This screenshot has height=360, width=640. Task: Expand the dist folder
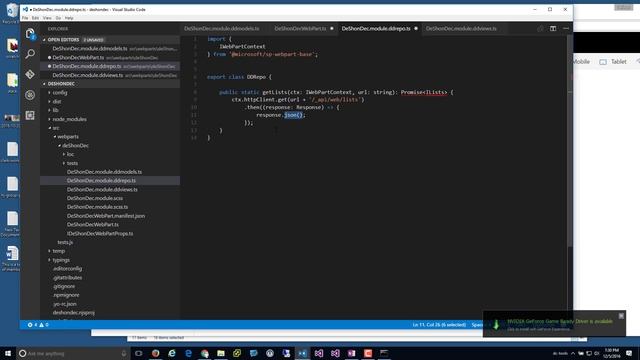pos(57,102)
